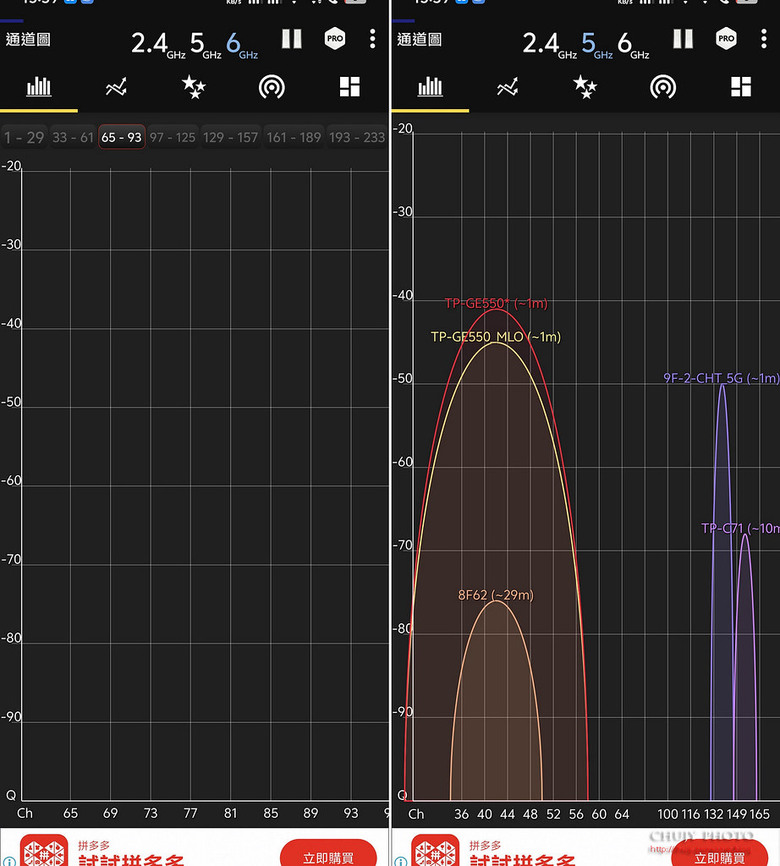Select the 8F62 (~29m) network label
This screenshot has width=780, height=866.
coord(496,595)
